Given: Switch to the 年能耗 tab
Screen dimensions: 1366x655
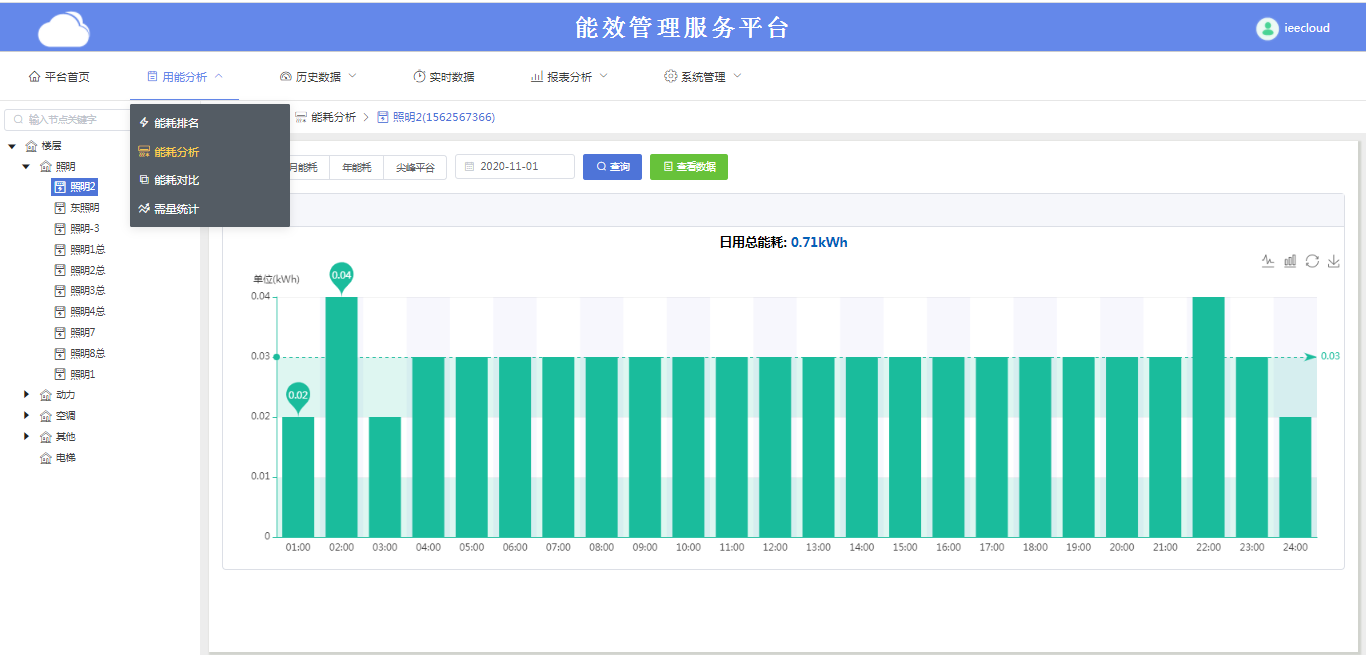Looking at the screenshot, I should pos(357,167).
